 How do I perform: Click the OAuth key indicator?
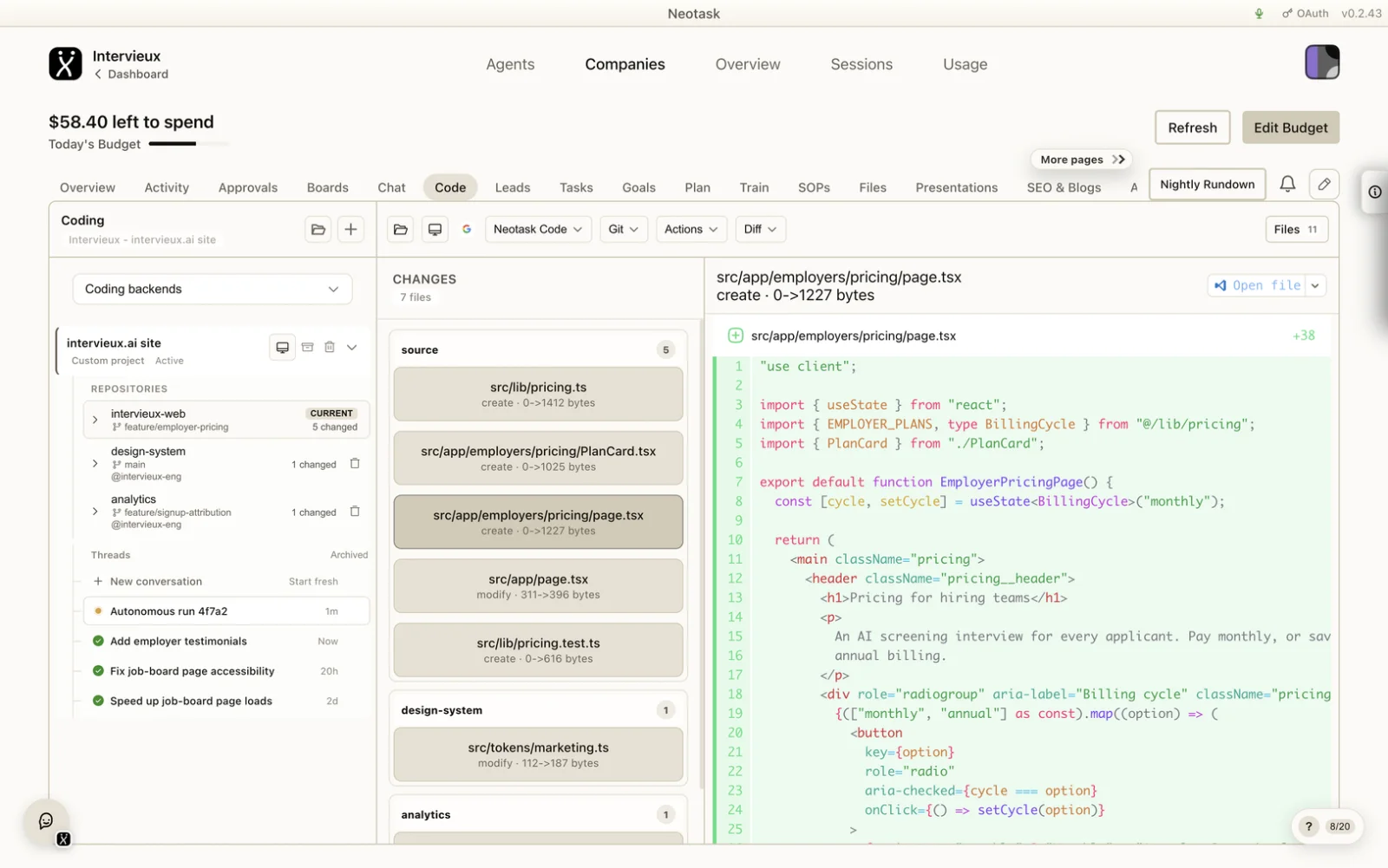point(1306,14)
